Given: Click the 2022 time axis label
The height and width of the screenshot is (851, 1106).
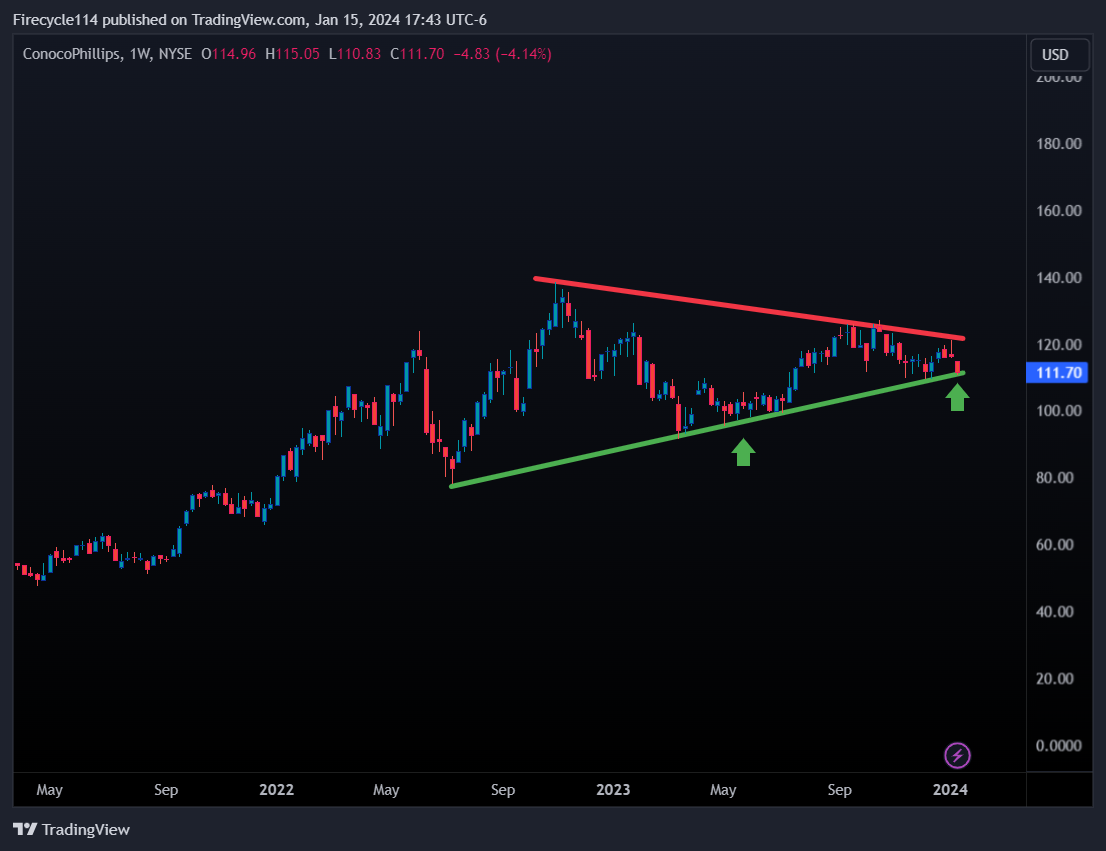Looking at the screenshot, I should (276, 790).
